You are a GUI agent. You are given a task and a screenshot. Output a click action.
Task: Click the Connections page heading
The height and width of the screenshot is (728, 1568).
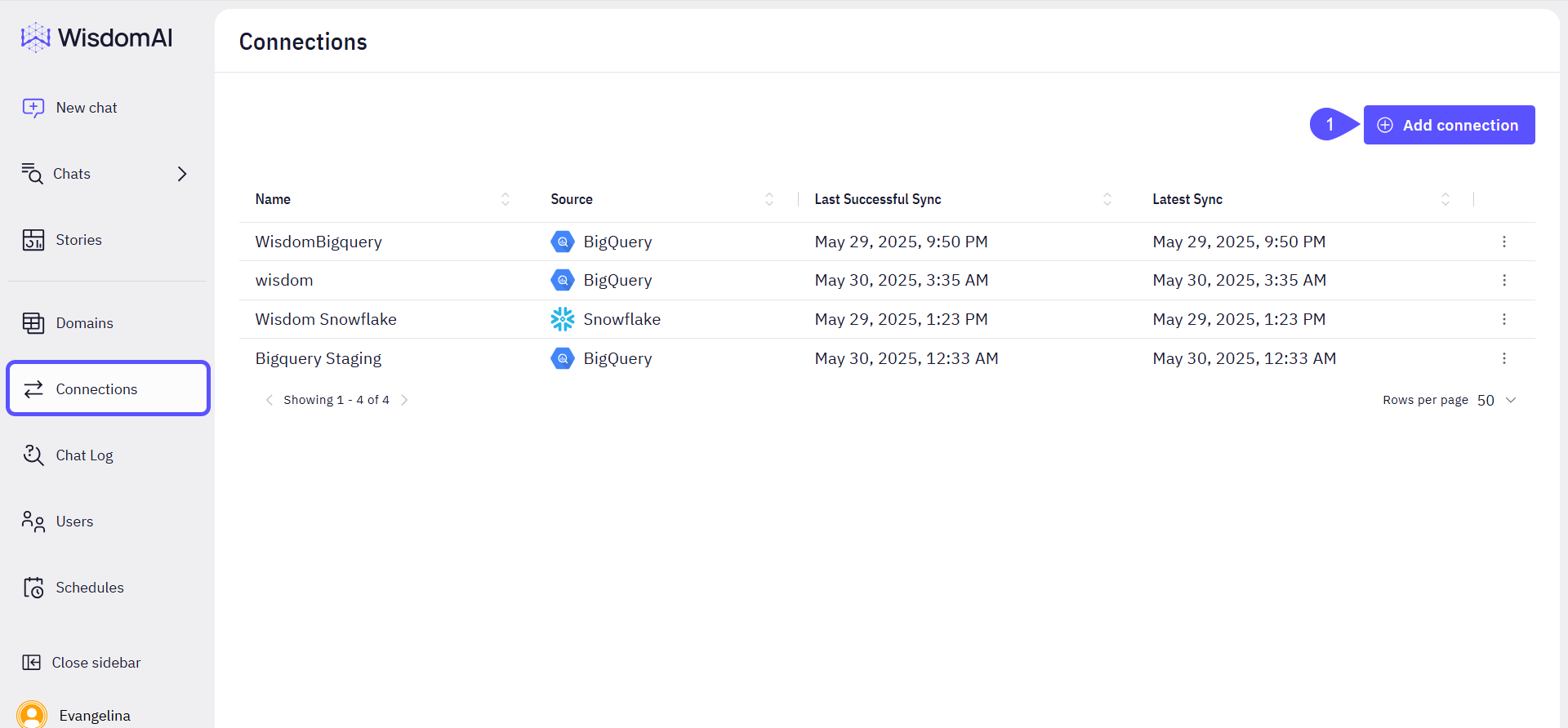pyautogui.click(x=303, y=42)
